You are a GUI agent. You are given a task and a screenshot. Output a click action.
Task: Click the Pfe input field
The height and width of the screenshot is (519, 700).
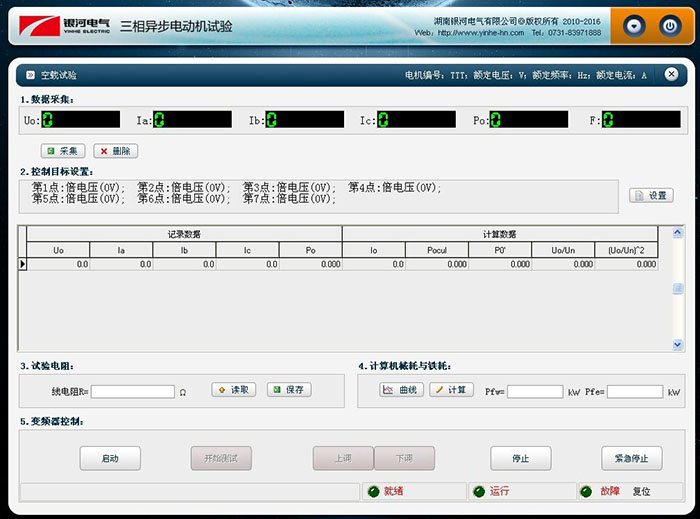pyautogui.click(x=634, y=392)
